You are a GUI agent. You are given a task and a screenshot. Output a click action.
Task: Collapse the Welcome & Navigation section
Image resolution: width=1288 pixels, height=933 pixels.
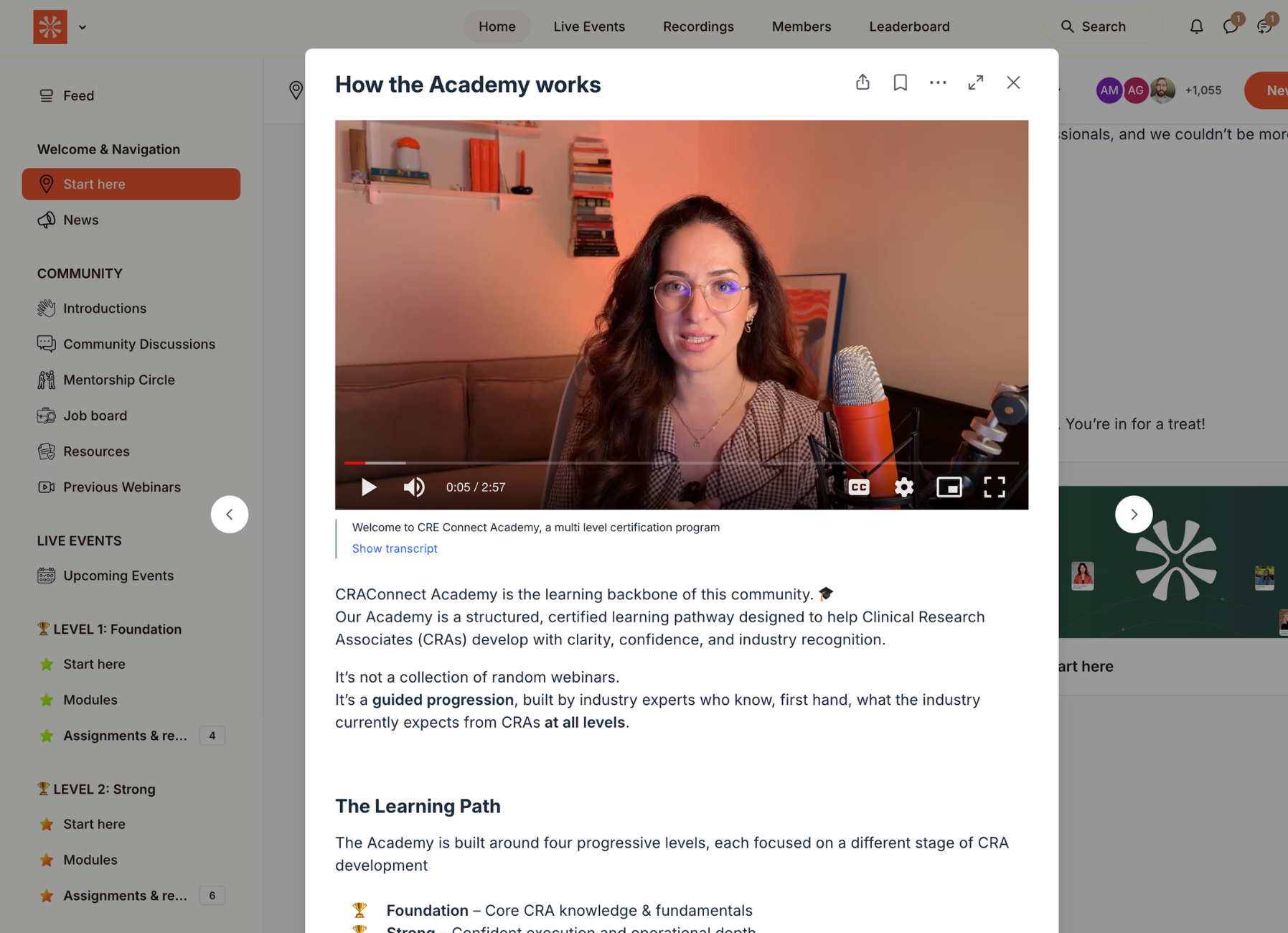(x=108, y=149)
